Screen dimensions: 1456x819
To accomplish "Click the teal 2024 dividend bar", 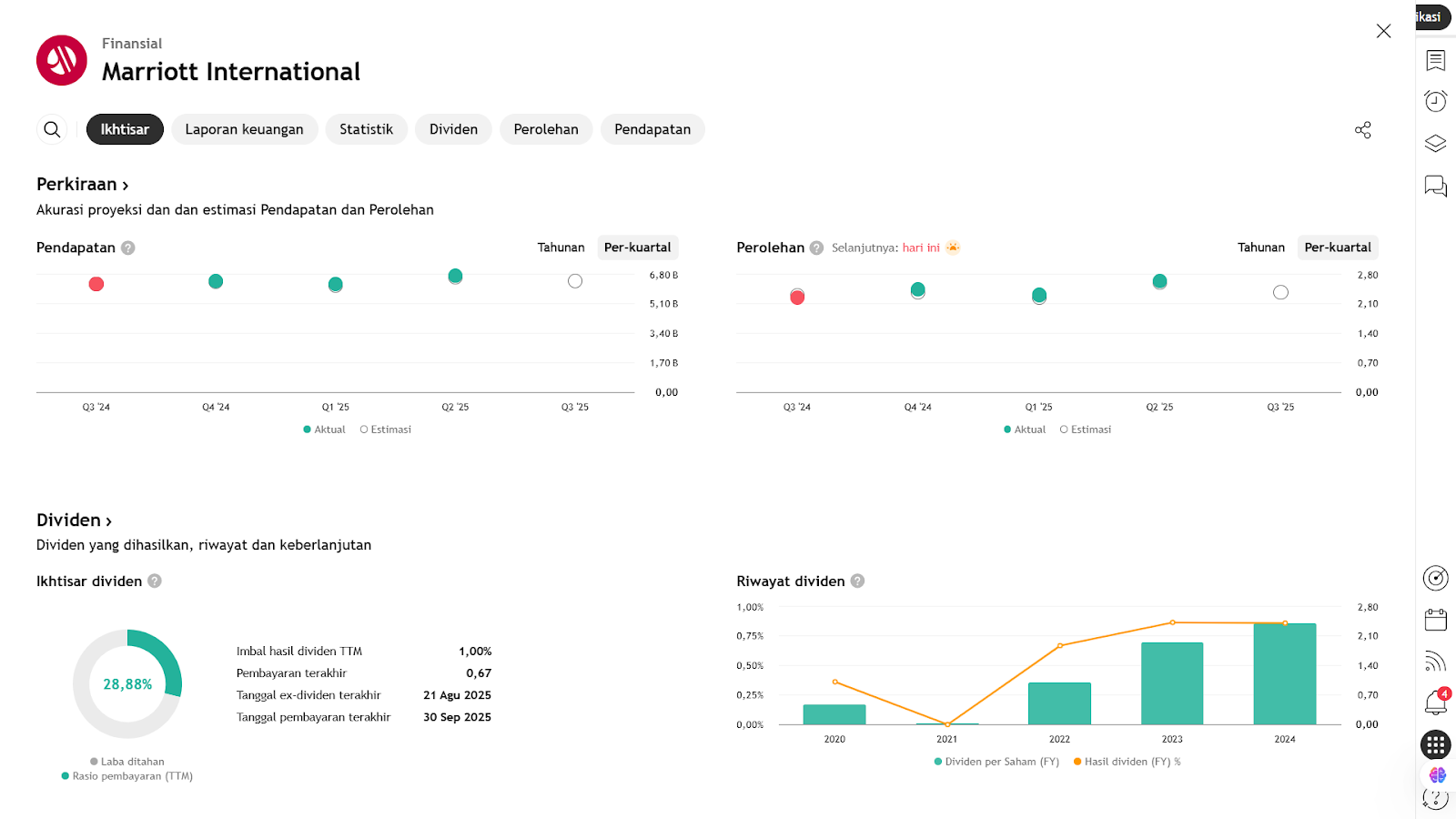I will coord(1284,673).
